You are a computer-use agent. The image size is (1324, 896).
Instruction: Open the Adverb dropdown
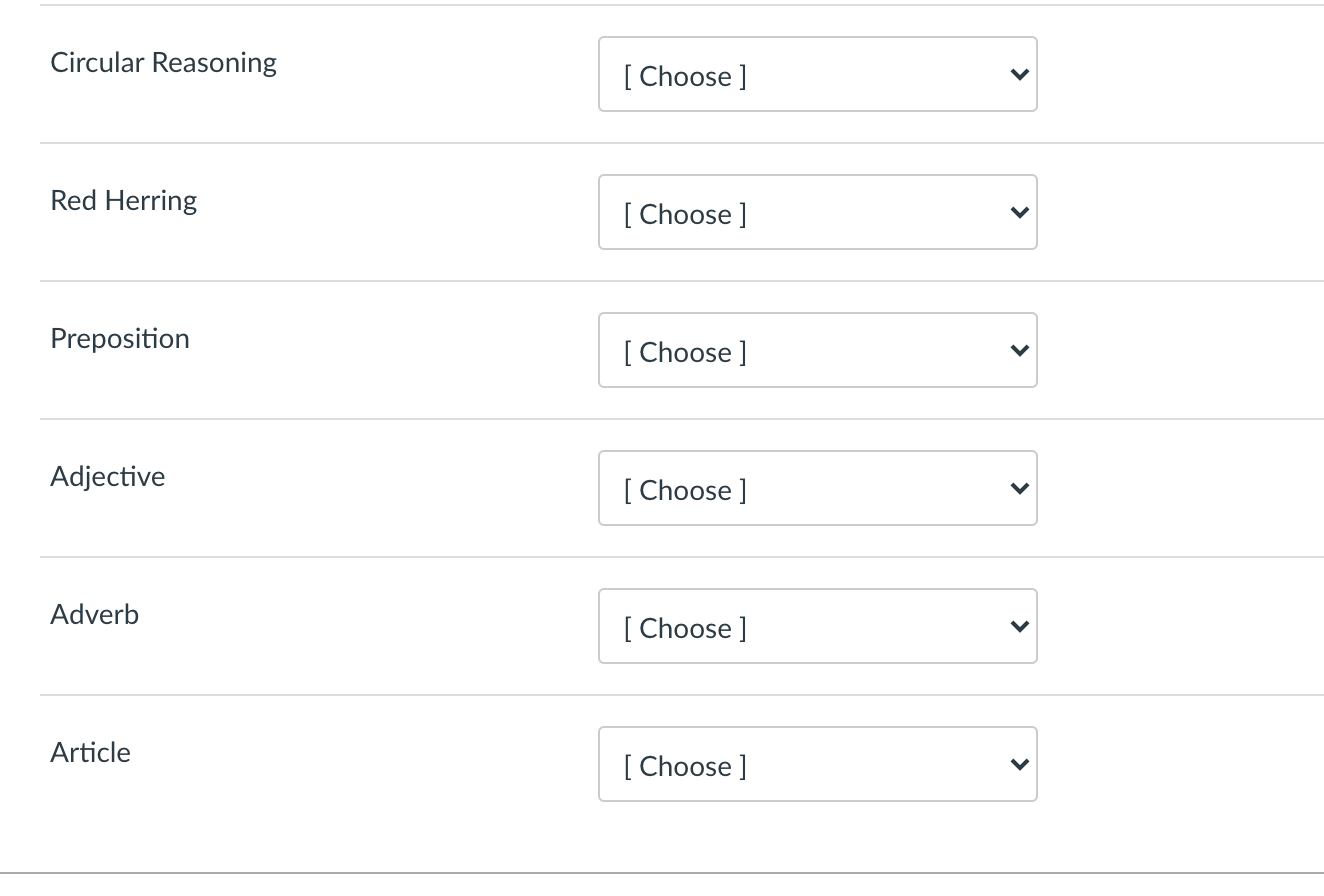coord(817,627)
